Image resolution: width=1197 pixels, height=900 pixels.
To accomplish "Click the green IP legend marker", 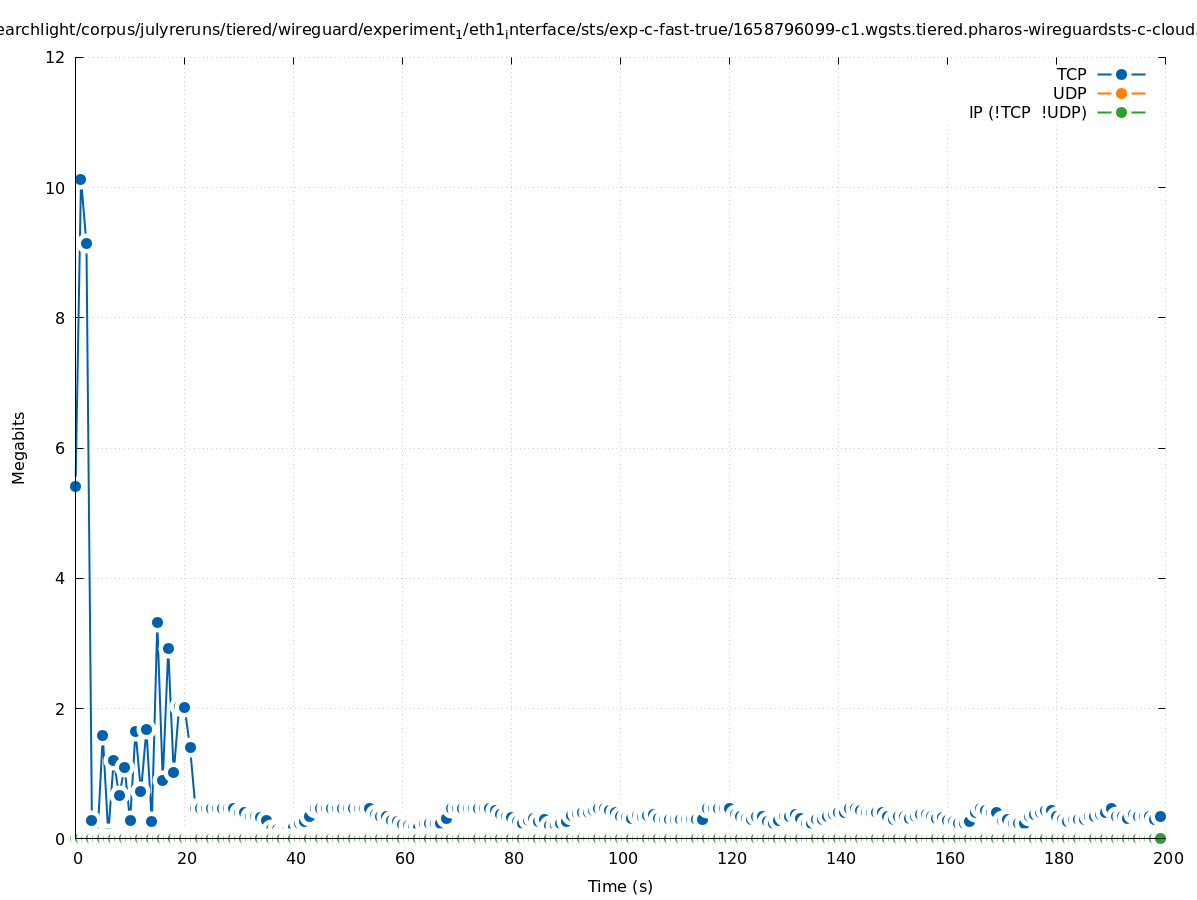I will pyautogui.click(x=1121, y=112).
